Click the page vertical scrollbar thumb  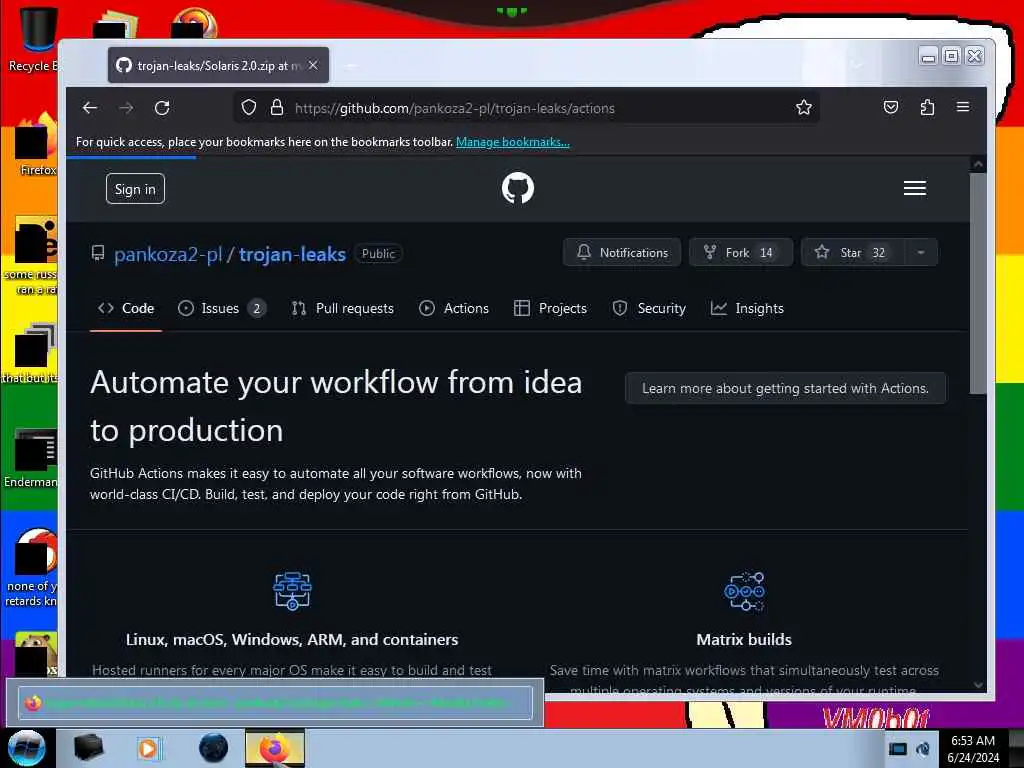[x=978, y=282]
